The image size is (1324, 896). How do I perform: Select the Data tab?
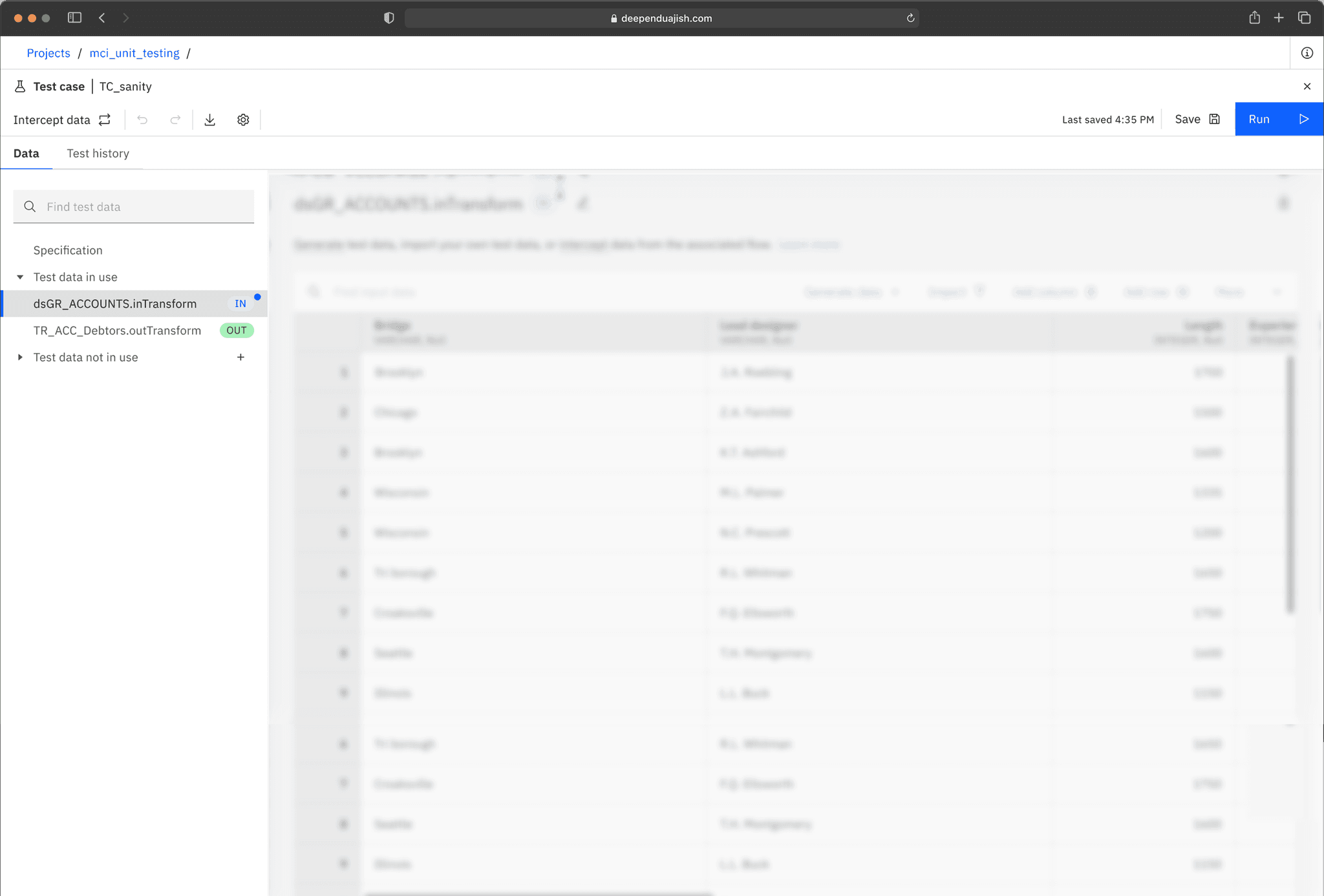(x=26, y=153)
